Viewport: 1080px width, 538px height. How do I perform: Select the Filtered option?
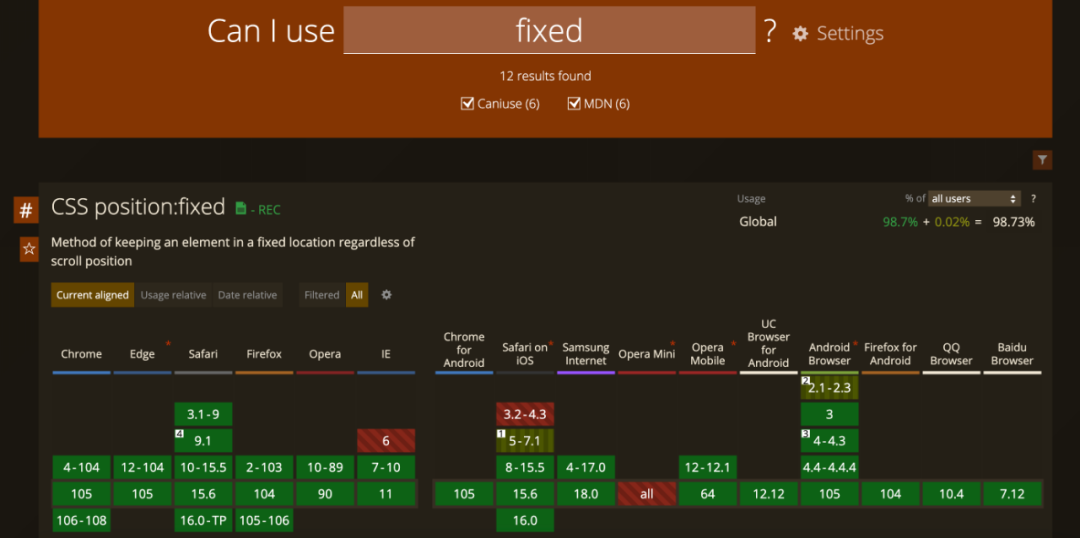coord(322,295)
